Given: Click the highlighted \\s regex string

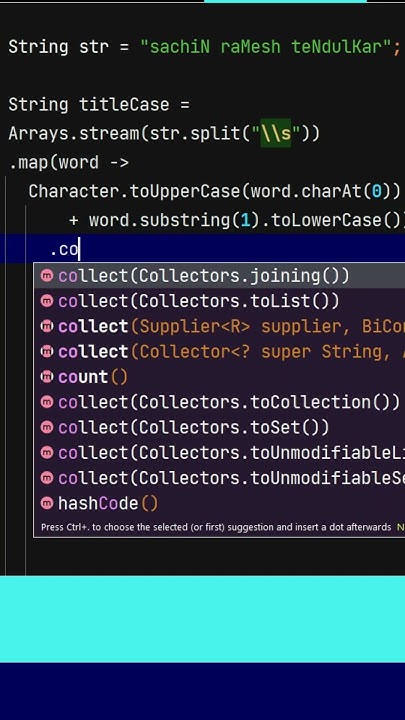Looking at the screenshot, I should pos(276,134).
